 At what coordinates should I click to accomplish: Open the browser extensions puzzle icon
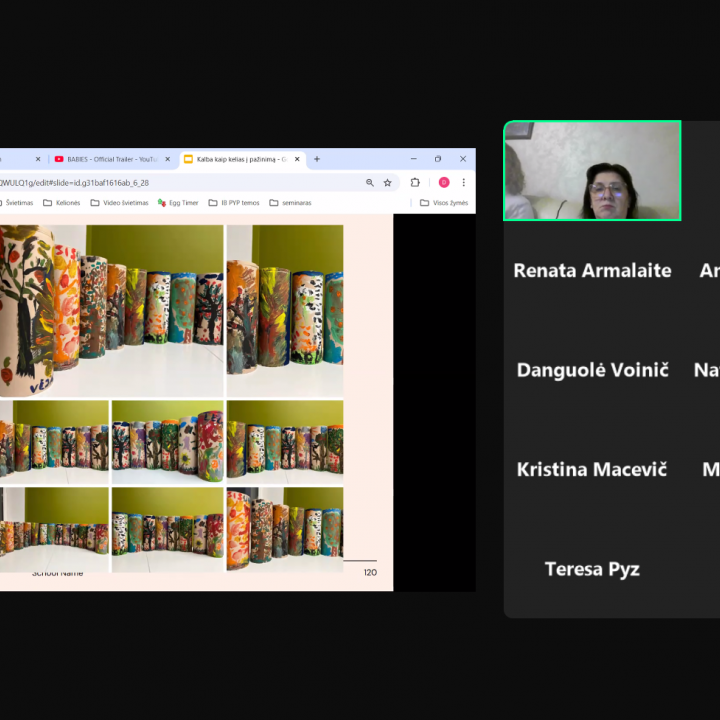tap(415, 183)
